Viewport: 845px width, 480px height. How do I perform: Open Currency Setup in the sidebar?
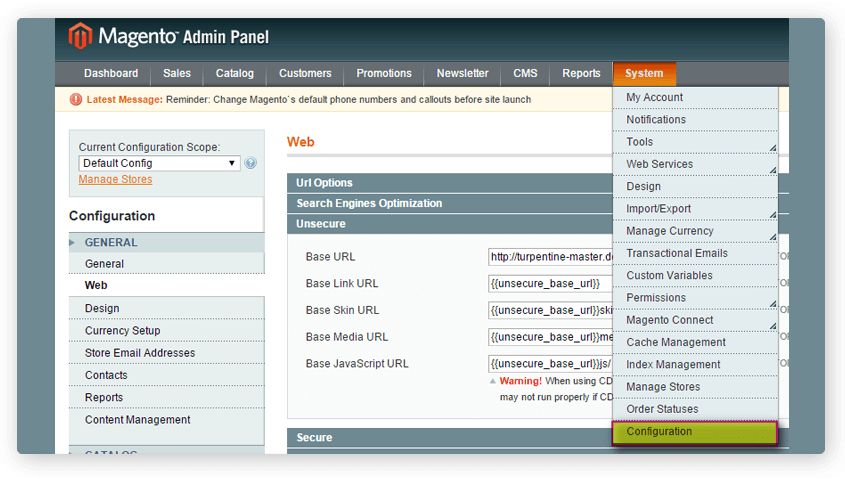coord(122,331)
